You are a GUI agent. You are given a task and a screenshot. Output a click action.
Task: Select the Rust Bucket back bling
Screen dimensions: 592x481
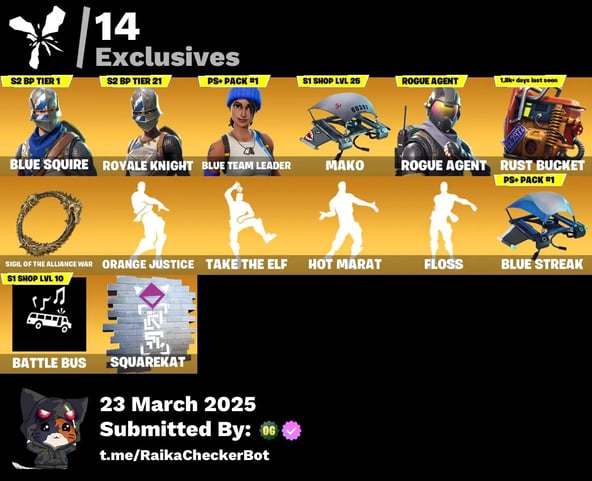click(x=542, y=126)
